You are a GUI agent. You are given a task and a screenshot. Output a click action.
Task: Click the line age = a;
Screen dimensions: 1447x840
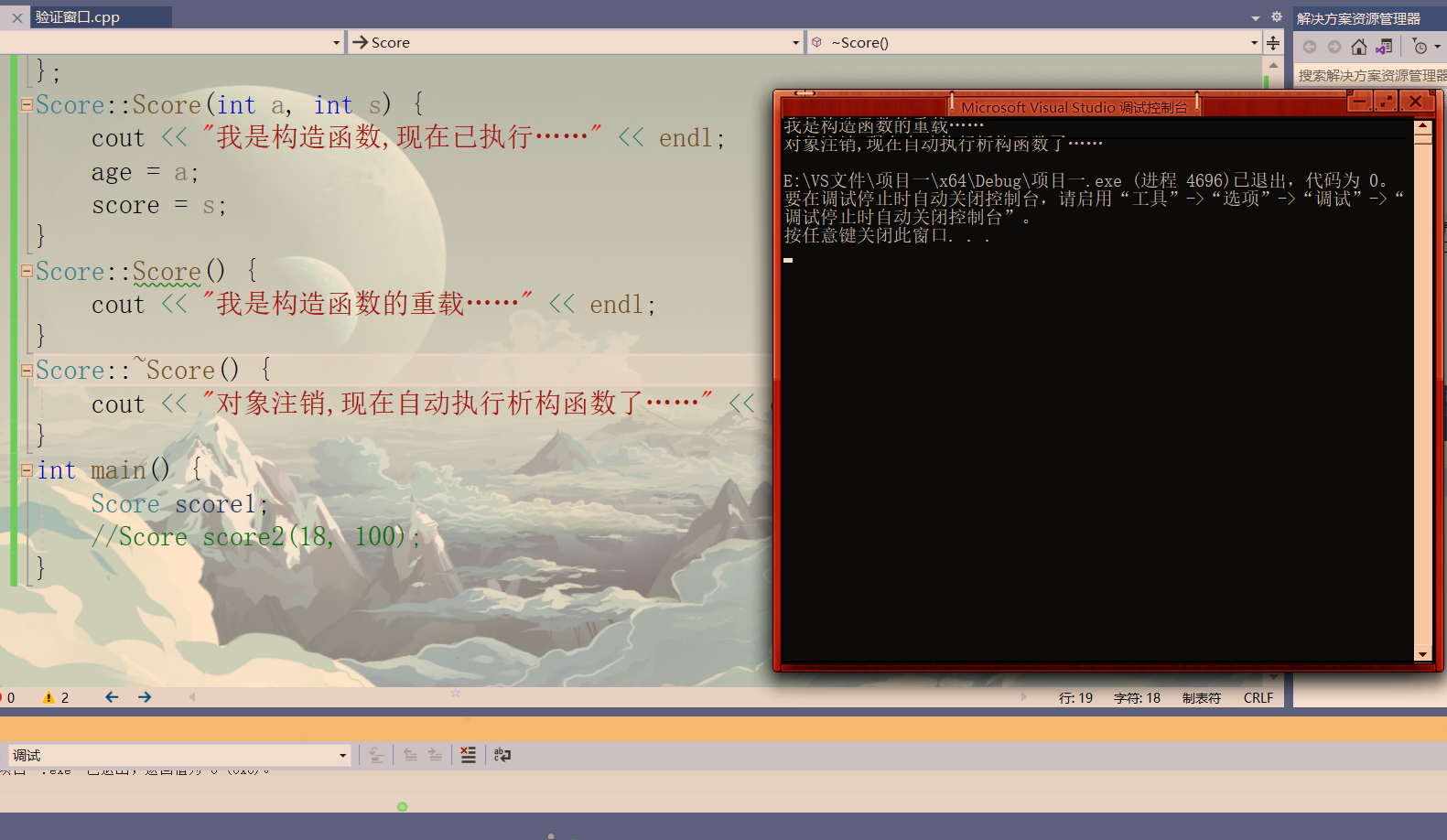[x=145, y=172]
